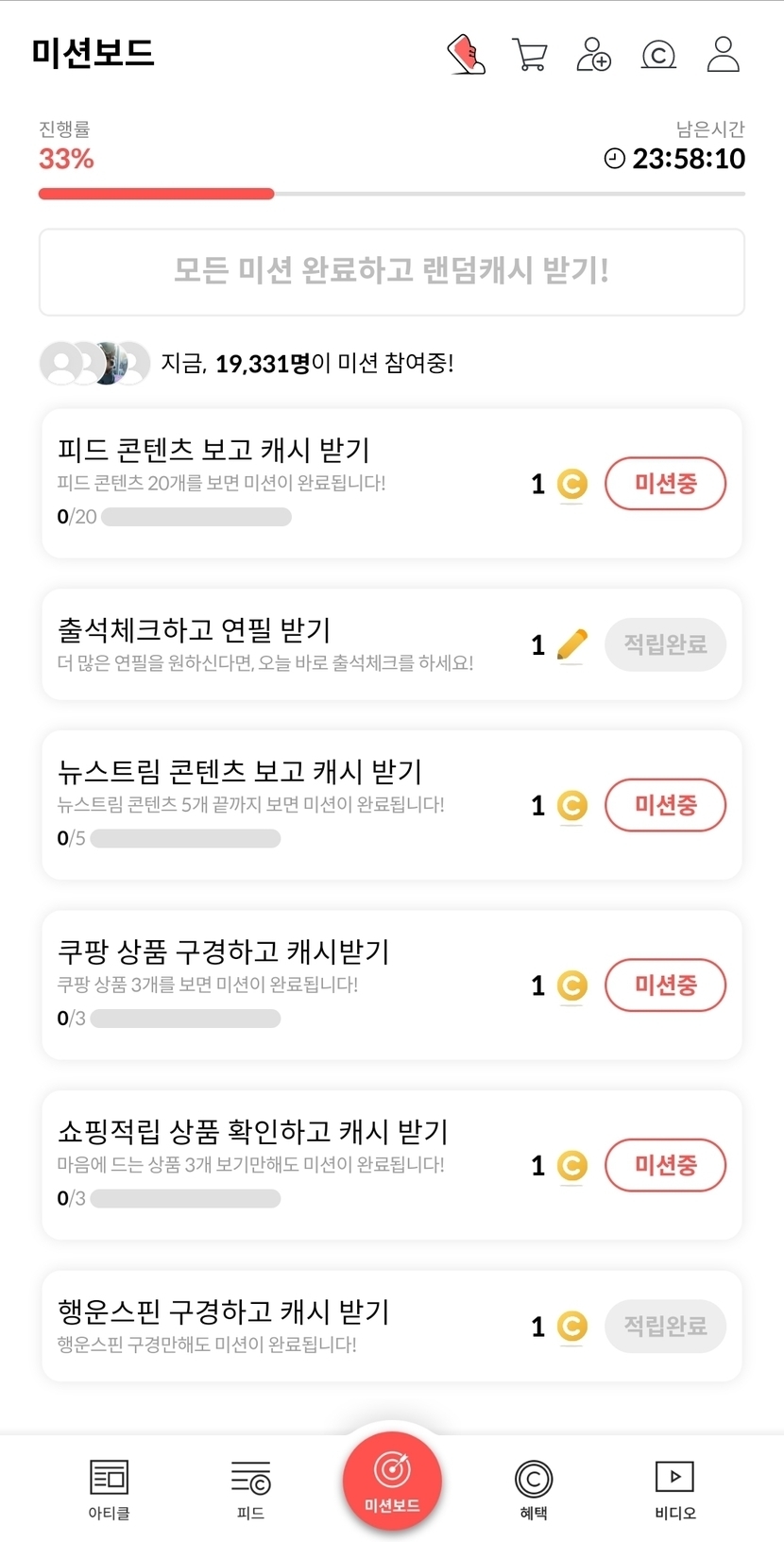
Task: Tap the pencil reward icon
Action: click(571, 644)
